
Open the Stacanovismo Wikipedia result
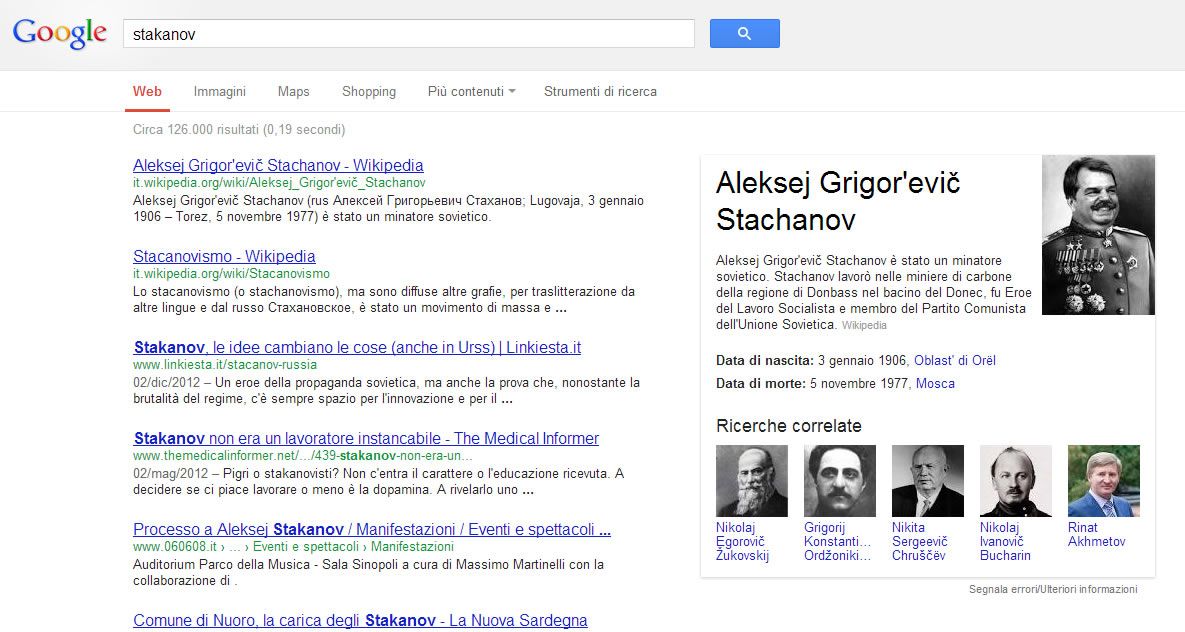[224, 256]
